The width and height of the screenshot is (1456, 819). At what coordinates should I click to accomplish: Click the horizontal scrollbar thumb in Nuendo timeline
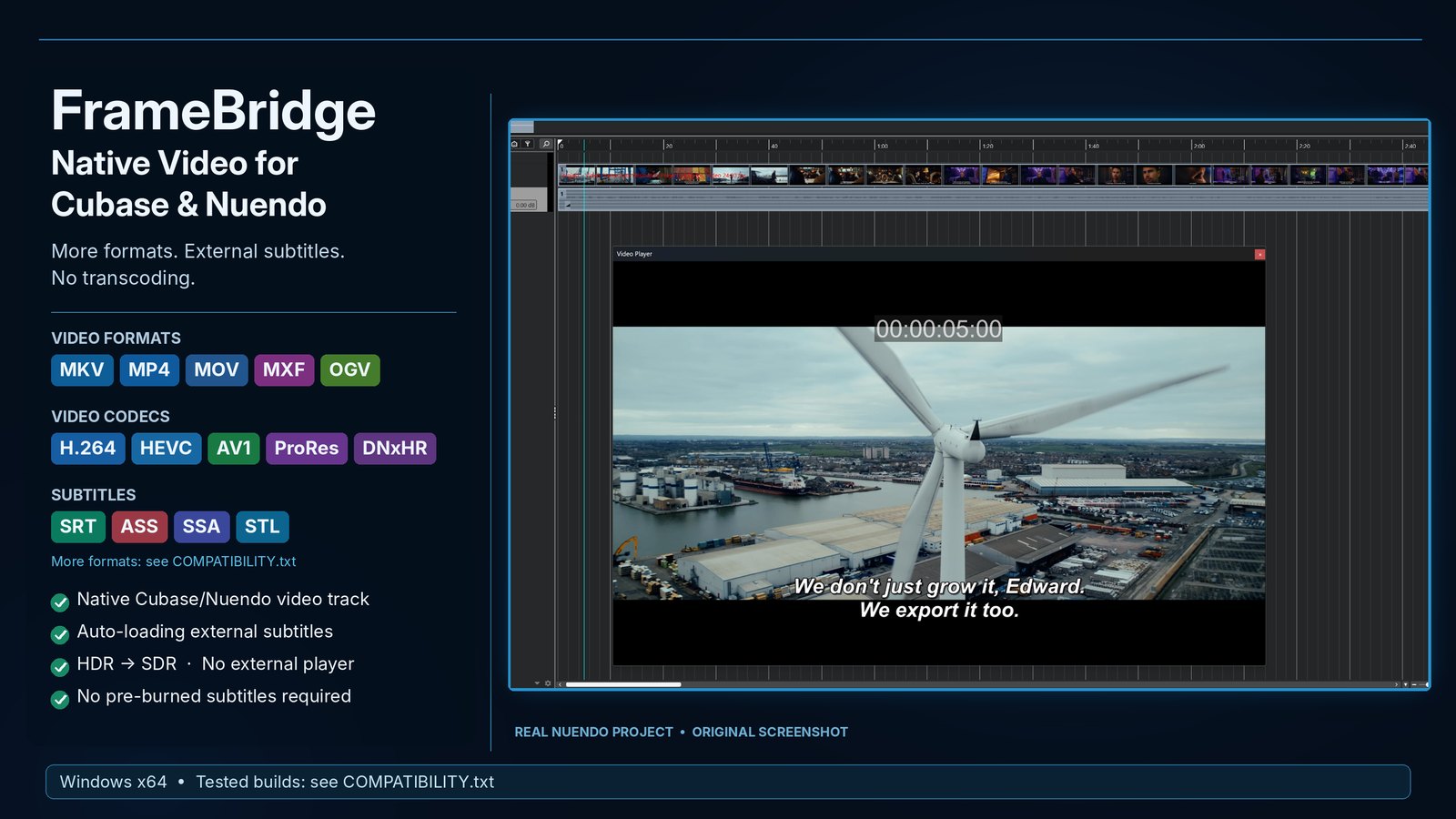[x=623, y=684]
